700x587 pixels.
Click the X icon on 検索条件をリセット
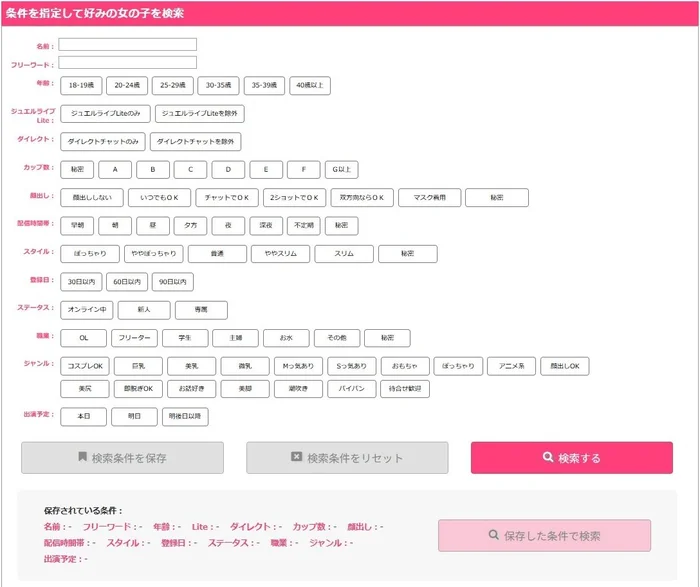click(296, 458)
